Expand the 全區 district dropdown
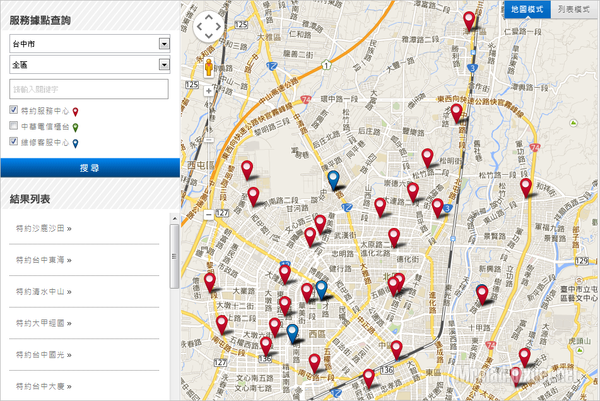The width and height of the screenshot is (600, 401). tap(88, 65)
